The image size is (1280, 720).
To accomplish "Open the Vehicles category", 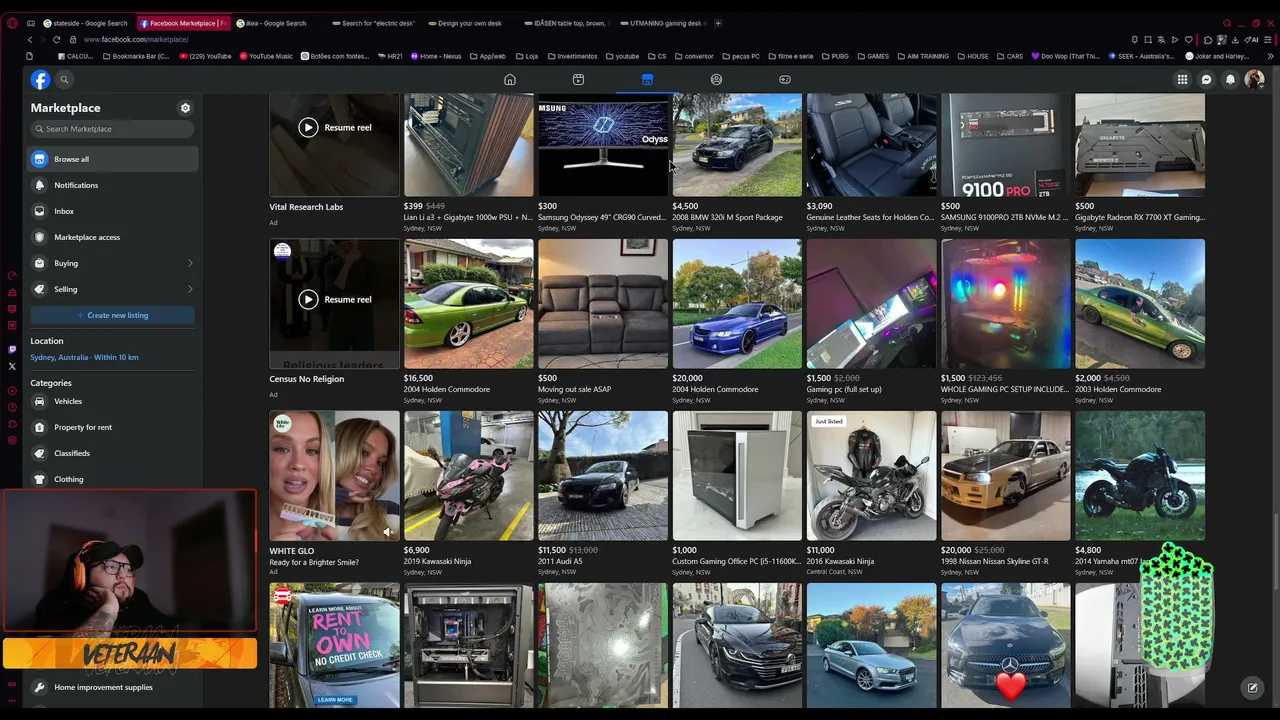I will [113, 401].
